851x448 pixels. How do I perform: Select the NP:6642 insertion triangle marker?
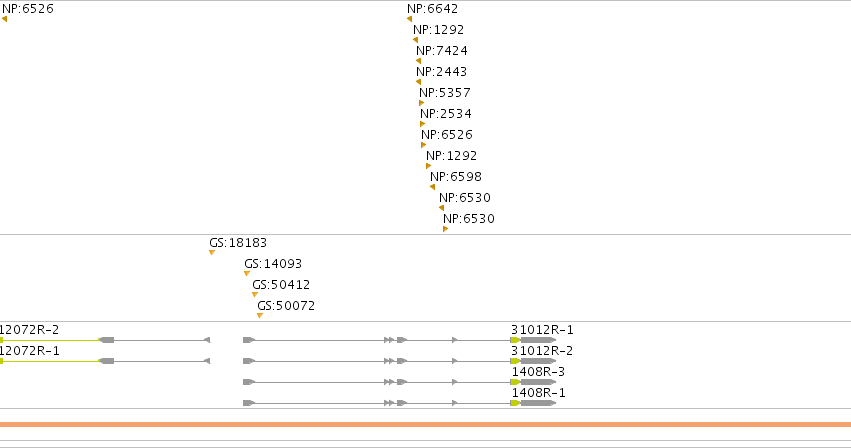[x=409, y=19]
